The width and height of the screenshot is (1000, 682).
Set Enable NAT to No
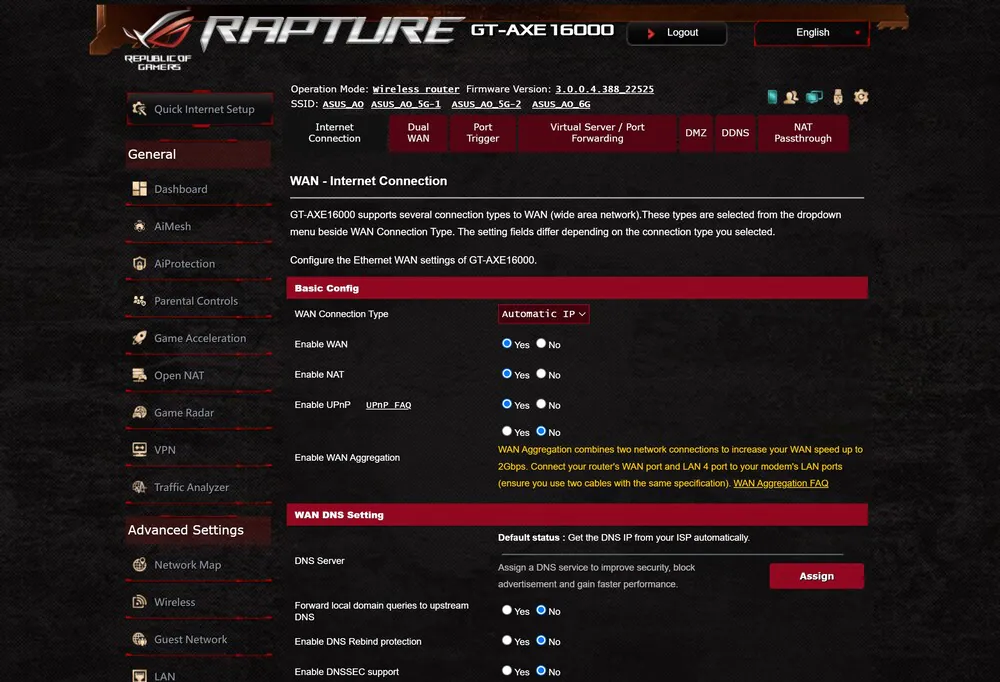(541, 374)
